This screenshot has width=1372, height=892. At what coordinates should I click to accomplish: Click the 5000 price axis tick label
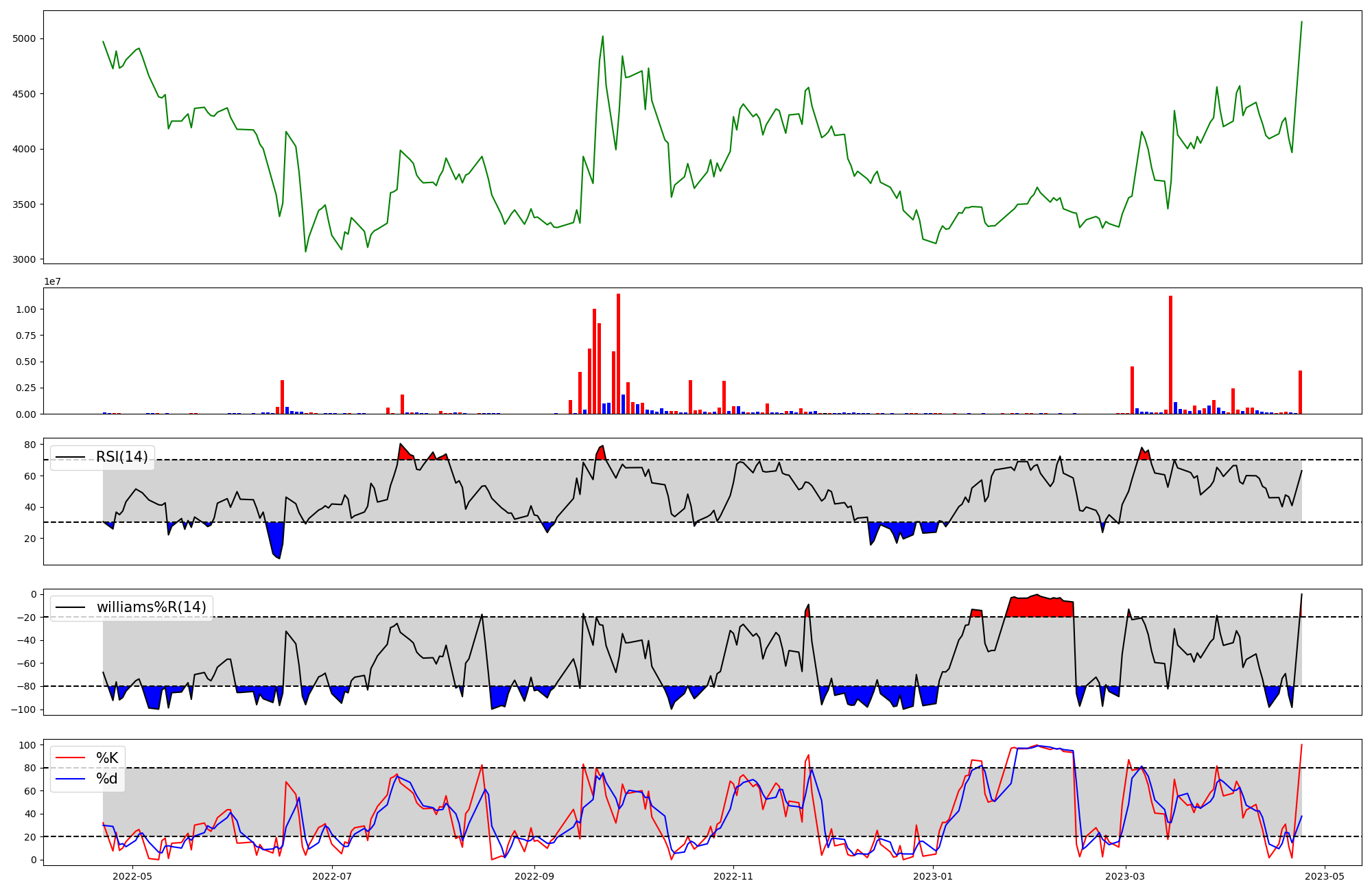(x=24, y=39)
